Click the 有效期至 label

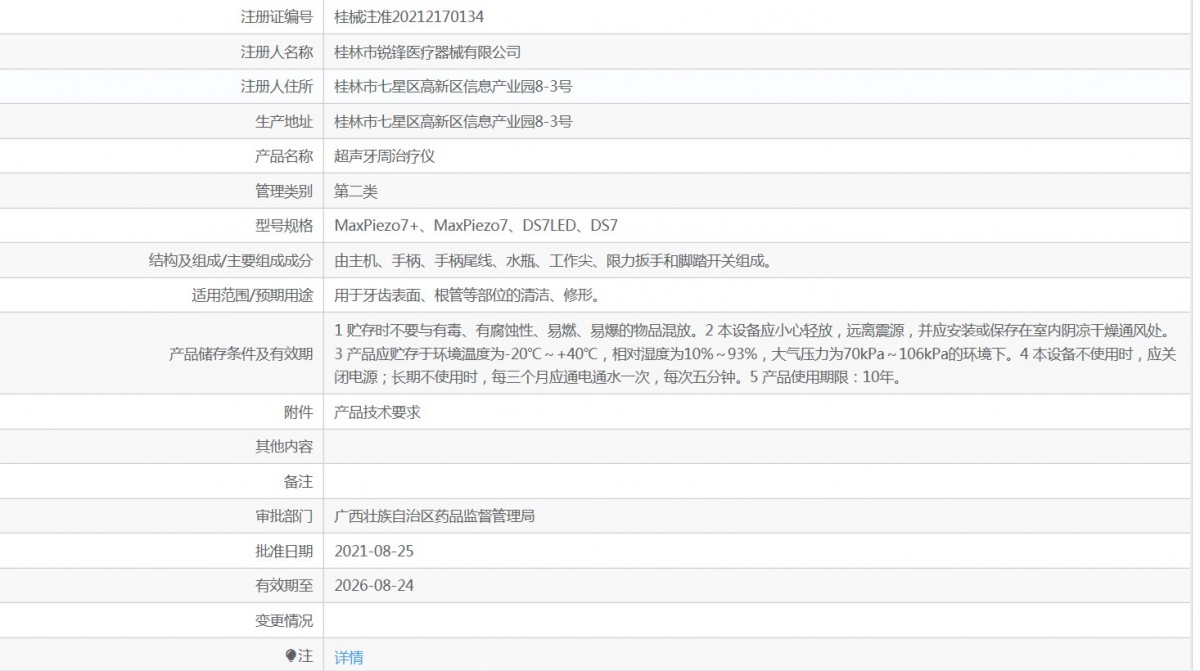(x=284, y=586)
